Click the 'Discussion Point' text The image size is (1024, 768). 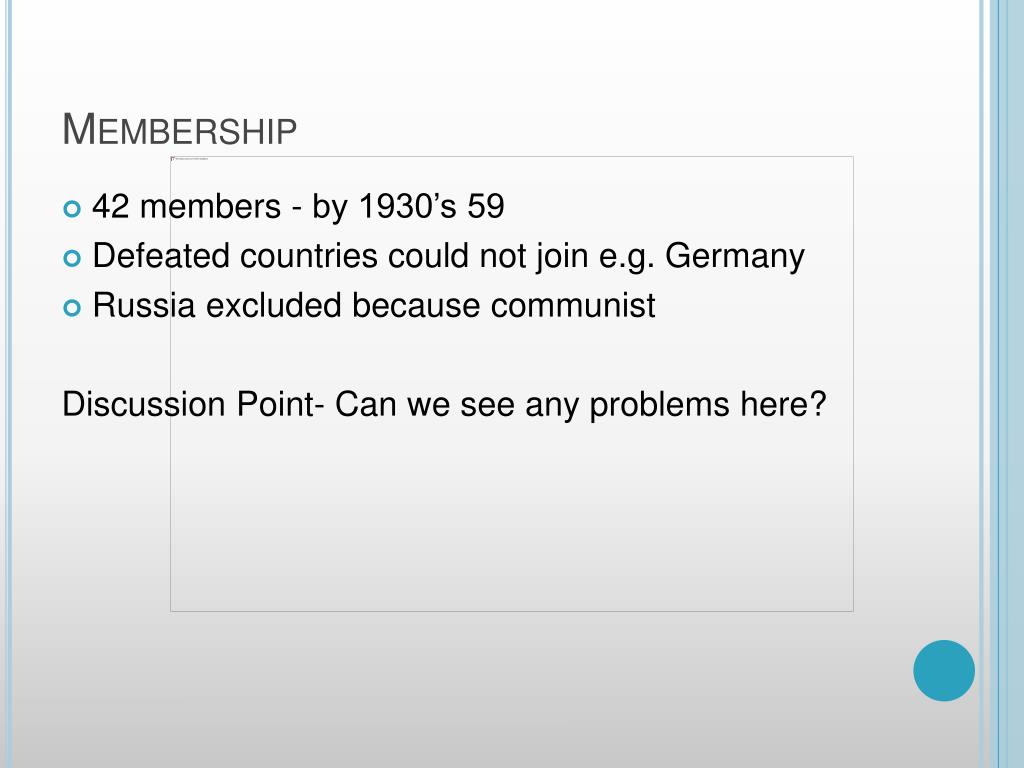(x=189, y=404)
